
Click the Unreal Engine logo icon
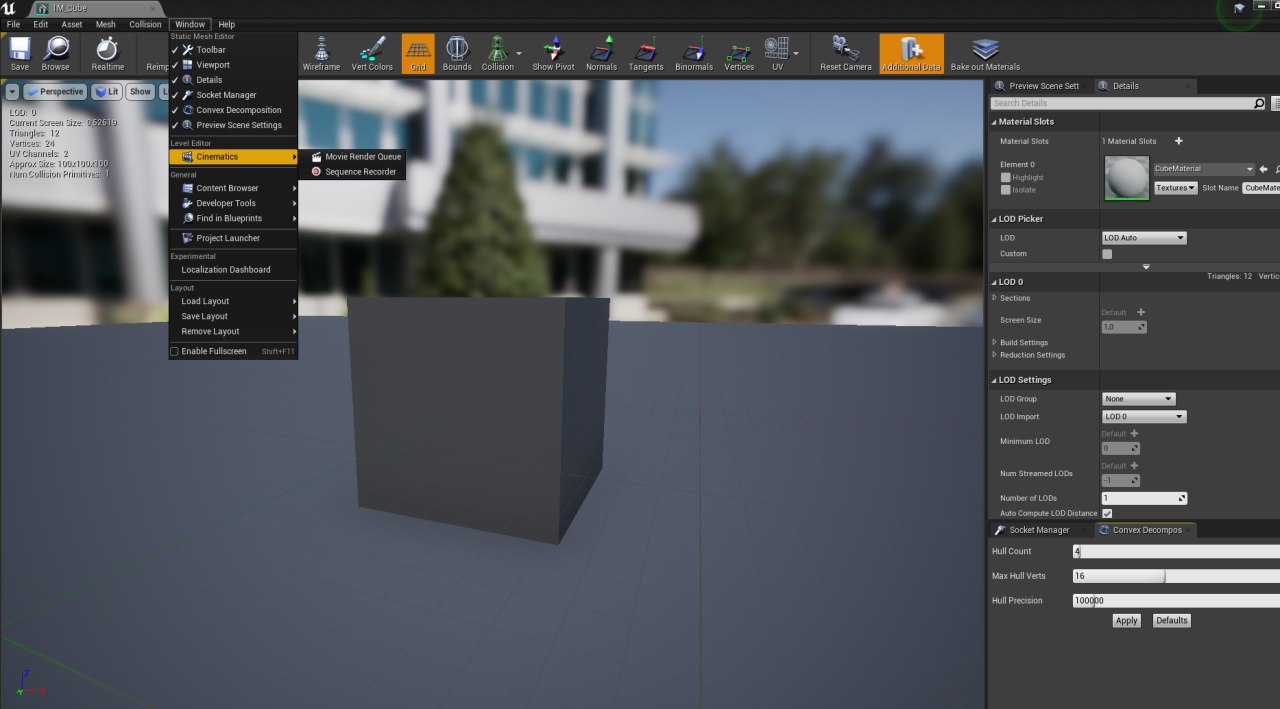pyautogui.click(x=10, y=8)
